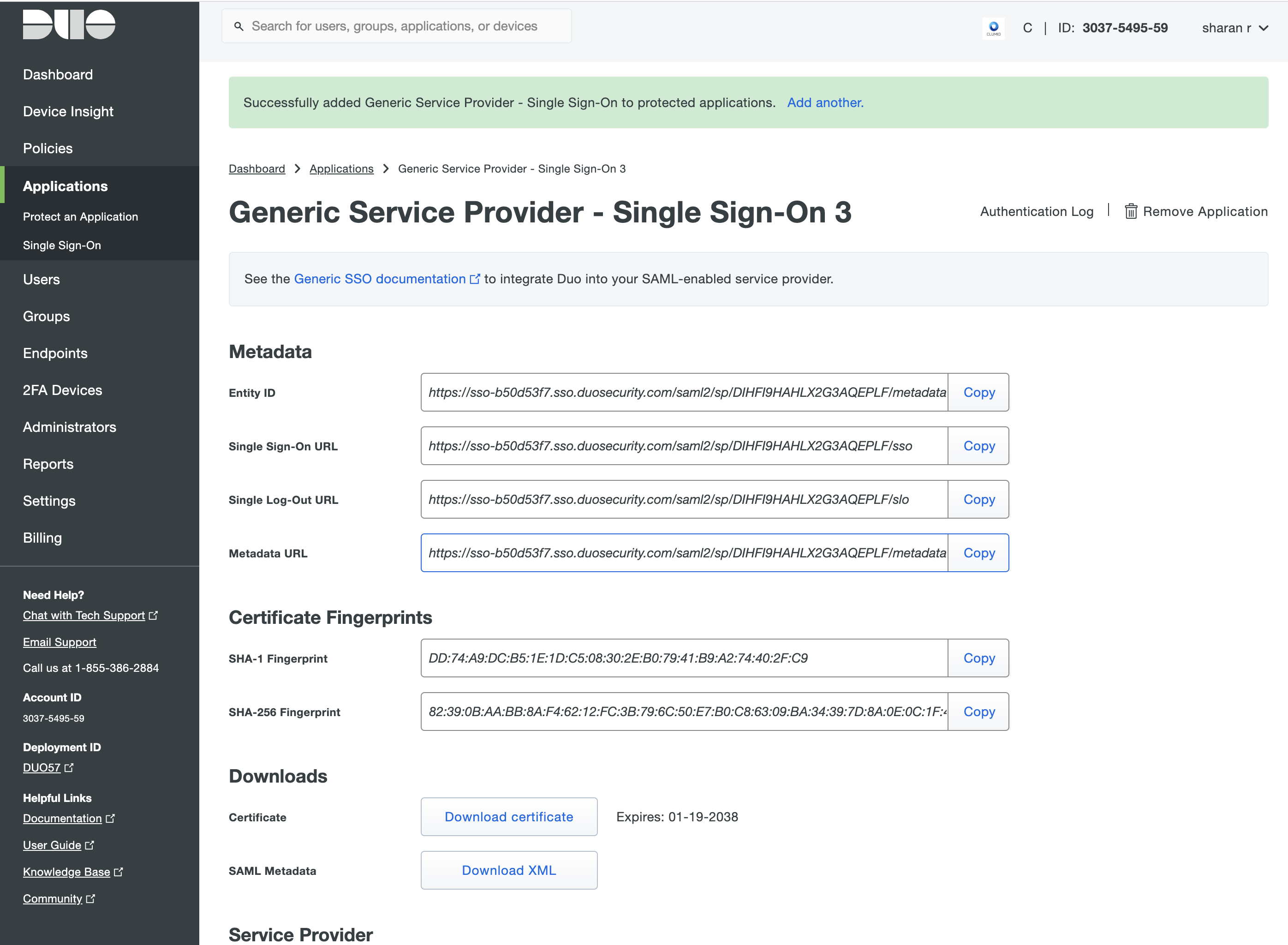The width and height of the screenshot is (1288, 945).
Task: Click the Clumio account logo icon
Action: 994,28
